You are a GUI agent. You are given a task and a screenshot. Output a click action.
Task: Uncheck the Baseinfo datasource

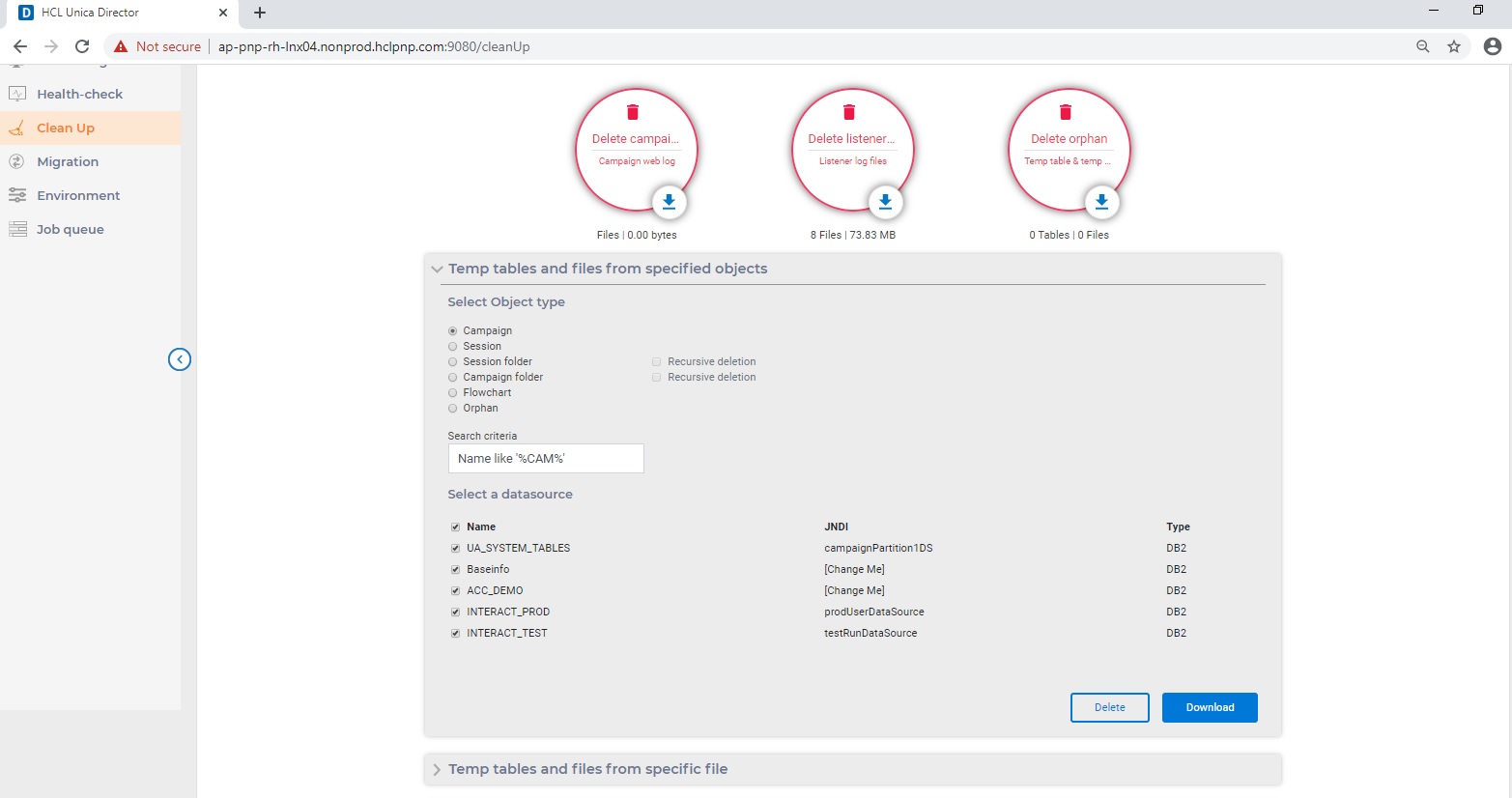[455, 570]
